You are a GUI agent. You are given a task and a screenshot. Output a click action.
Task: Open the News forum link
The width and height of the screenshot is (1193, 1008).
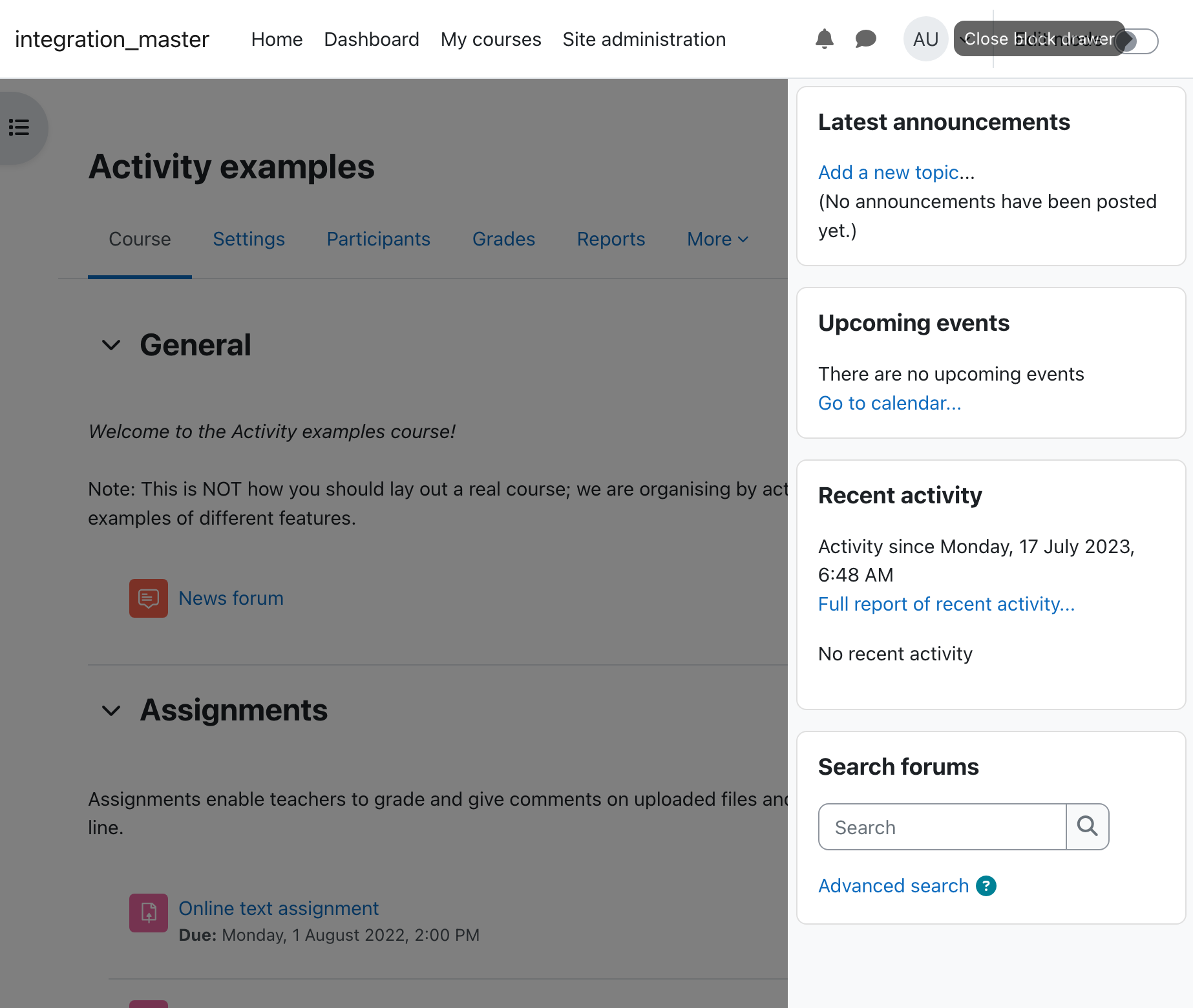231,598
